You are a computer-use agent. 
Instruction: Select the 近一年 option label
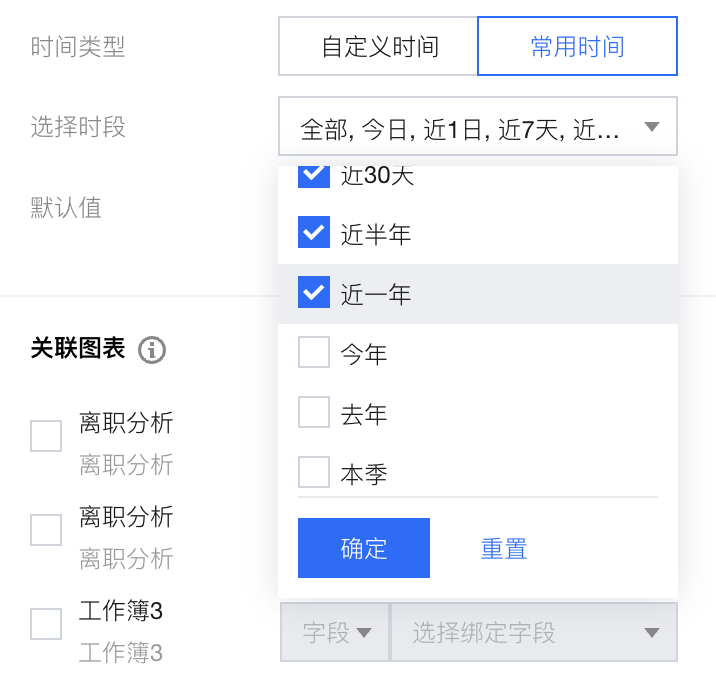pos(376,295)
